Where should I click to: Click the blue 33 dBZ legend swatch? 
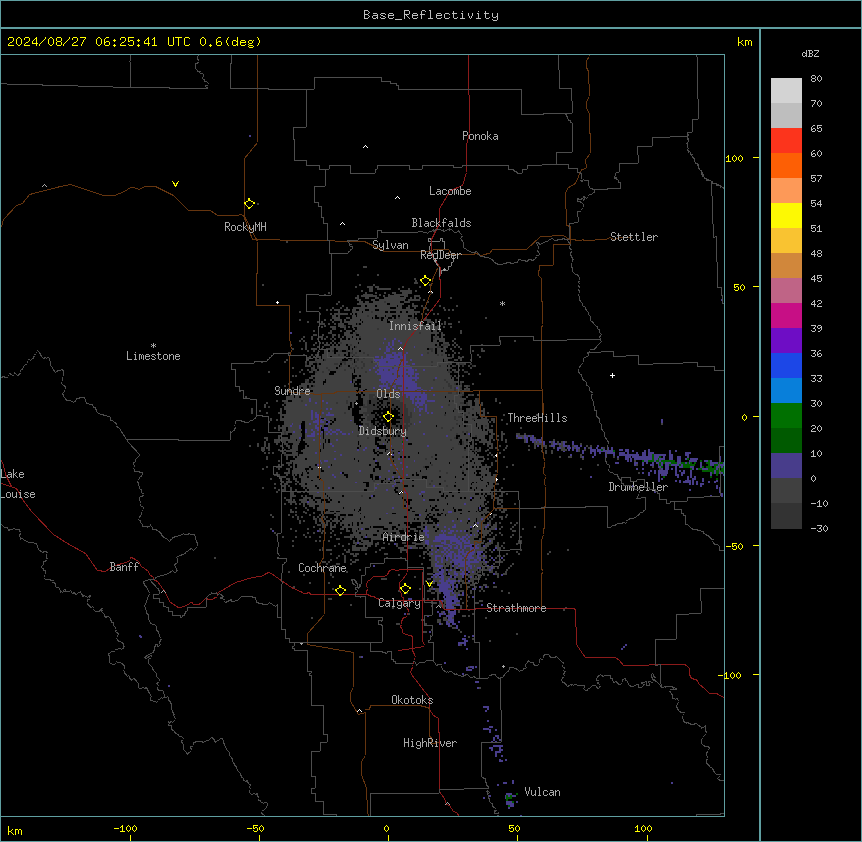[786, 365]
